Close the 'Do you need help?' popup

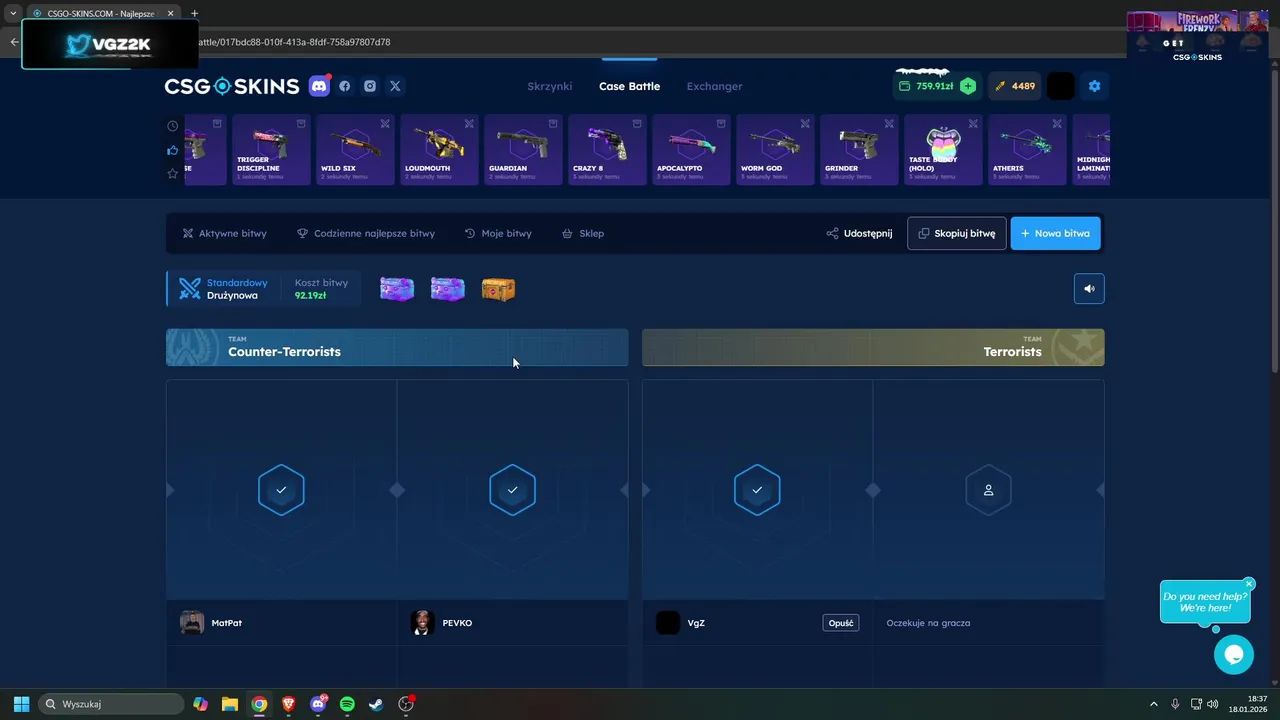(1249, 584)
